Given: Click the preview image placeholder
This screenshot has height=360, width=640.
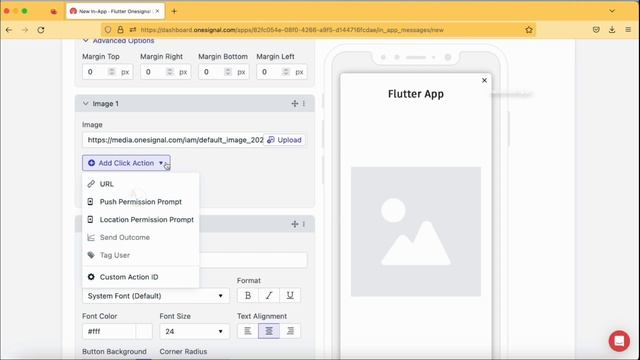Looking at the screenshot, I should click(416, 231).
